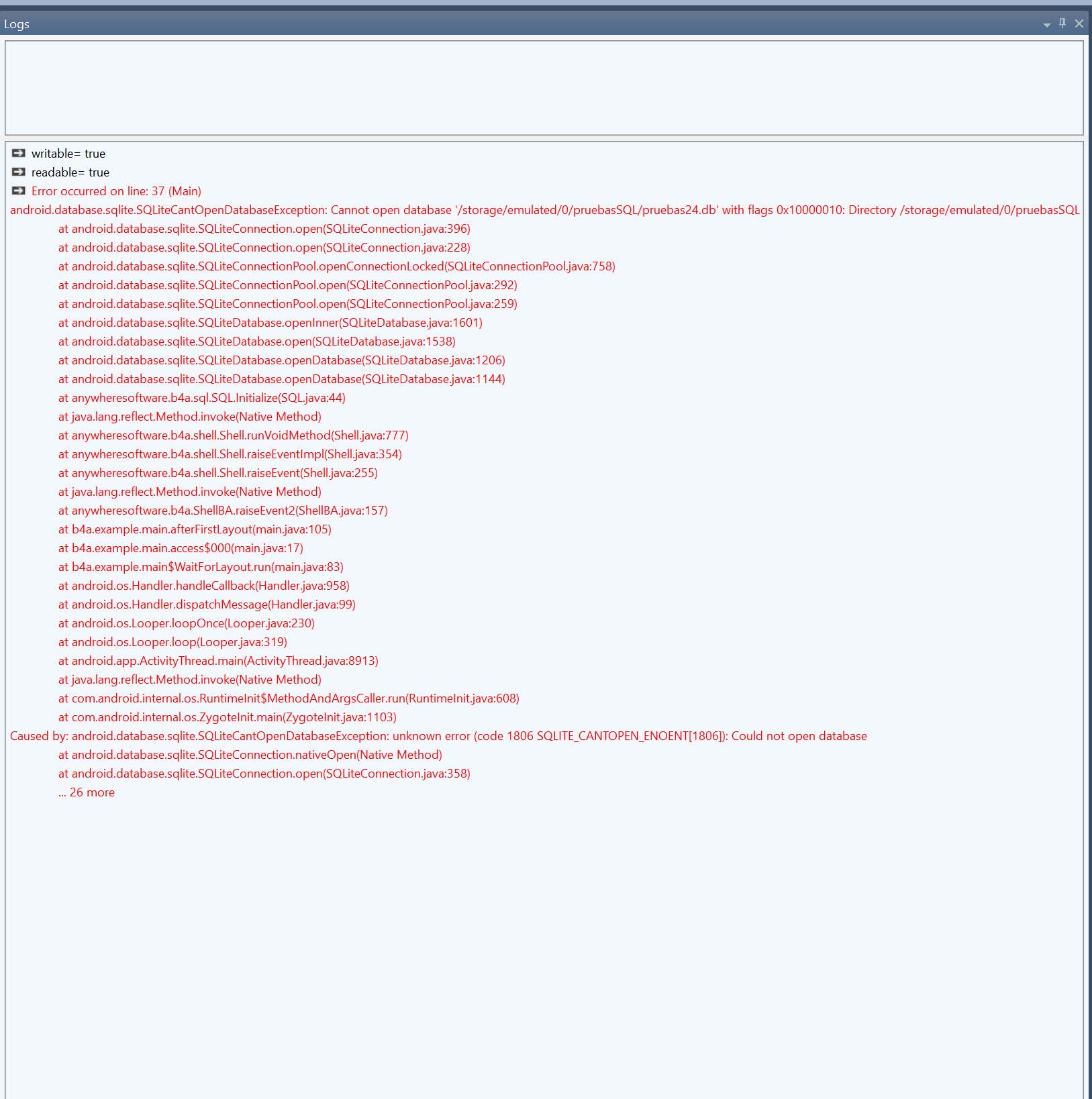Click the 'Shell.runVoidMethod(Shell.java:777)' line

(x=234, y=435)
